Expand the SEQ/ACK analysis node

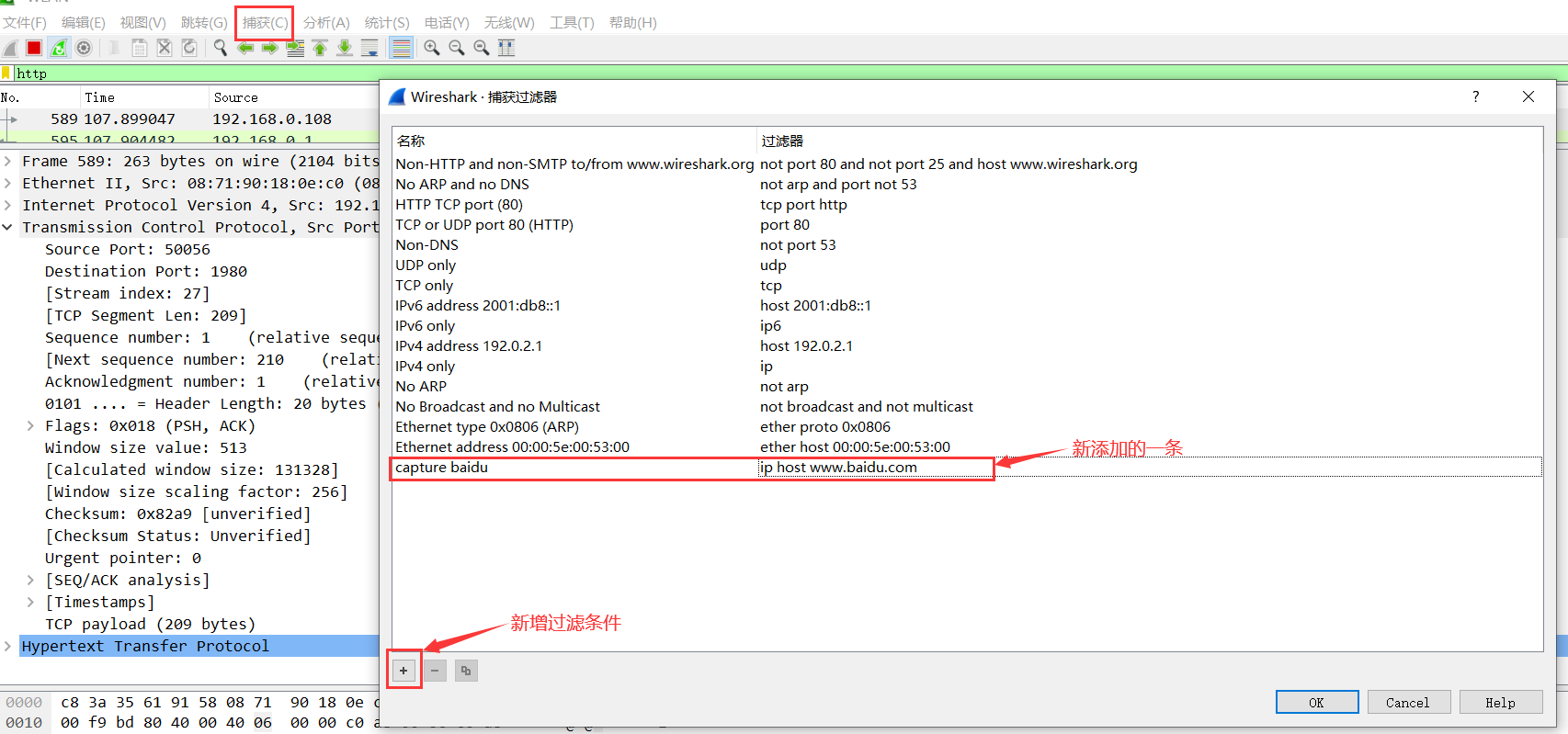[30, 581]
